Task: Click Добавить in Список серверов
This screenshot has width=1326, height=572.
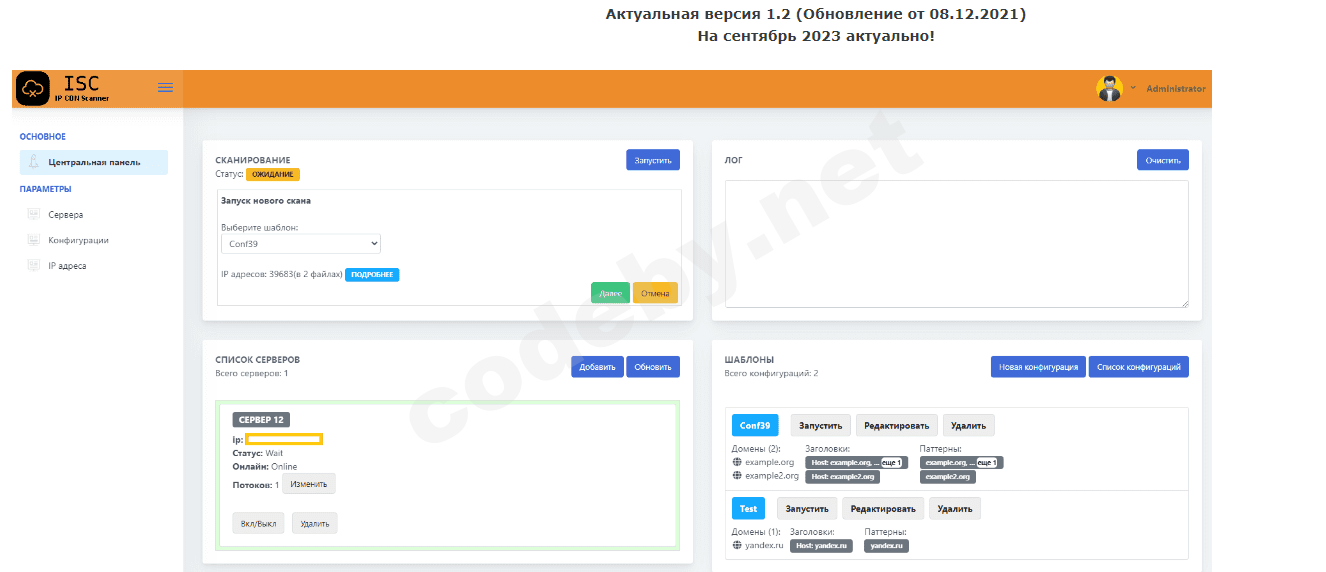Action: click(x=597, y=367)
